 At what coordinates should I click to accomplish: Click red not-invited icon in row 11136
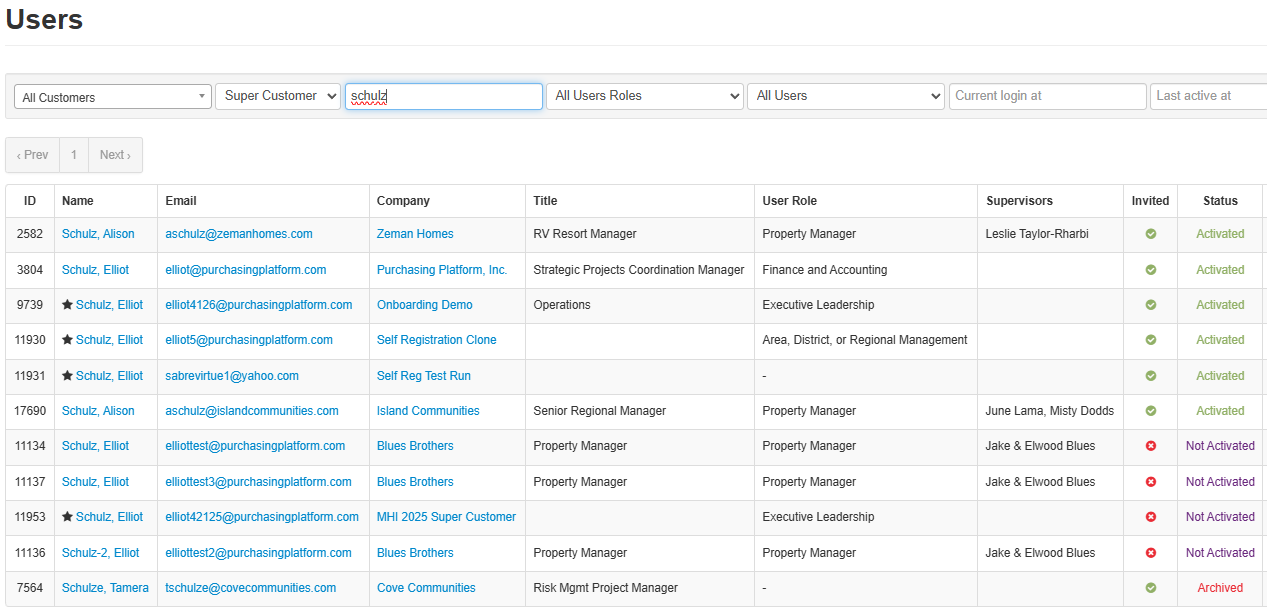click(1150, 553)
